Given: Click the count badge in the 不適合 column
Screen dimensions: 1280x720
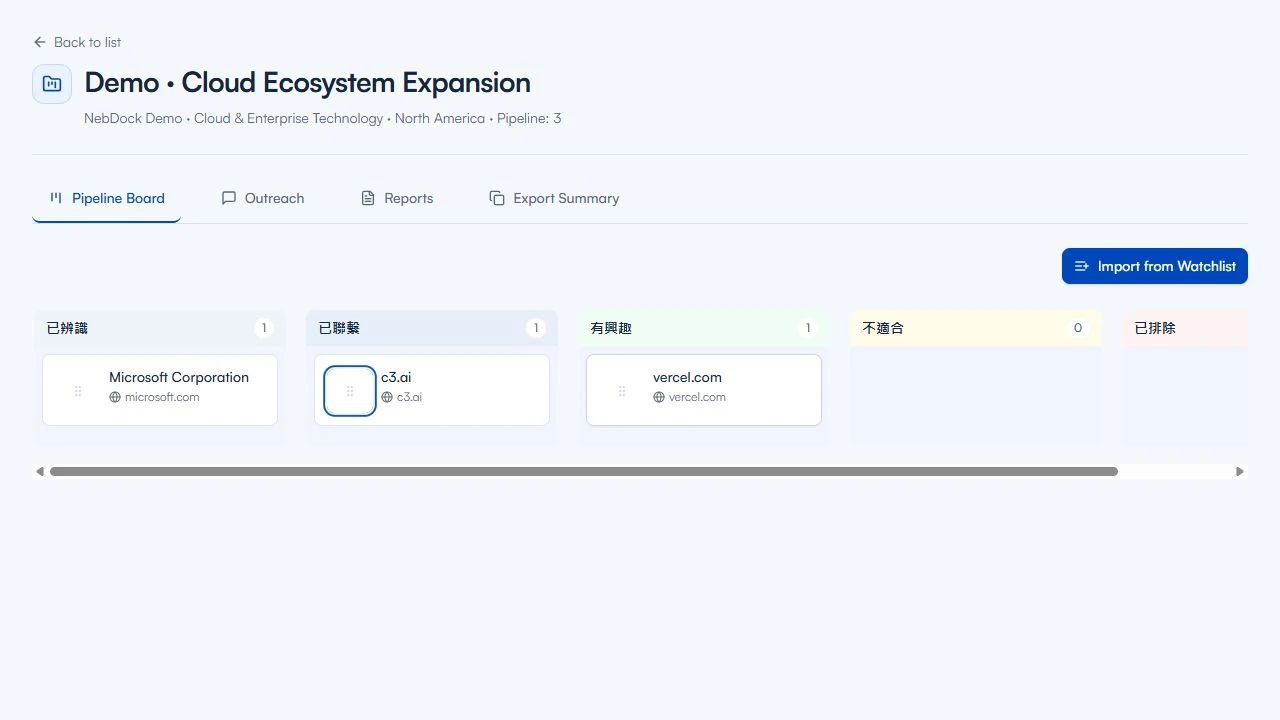Looking at the screenshot, I should tap(1078, 328).
